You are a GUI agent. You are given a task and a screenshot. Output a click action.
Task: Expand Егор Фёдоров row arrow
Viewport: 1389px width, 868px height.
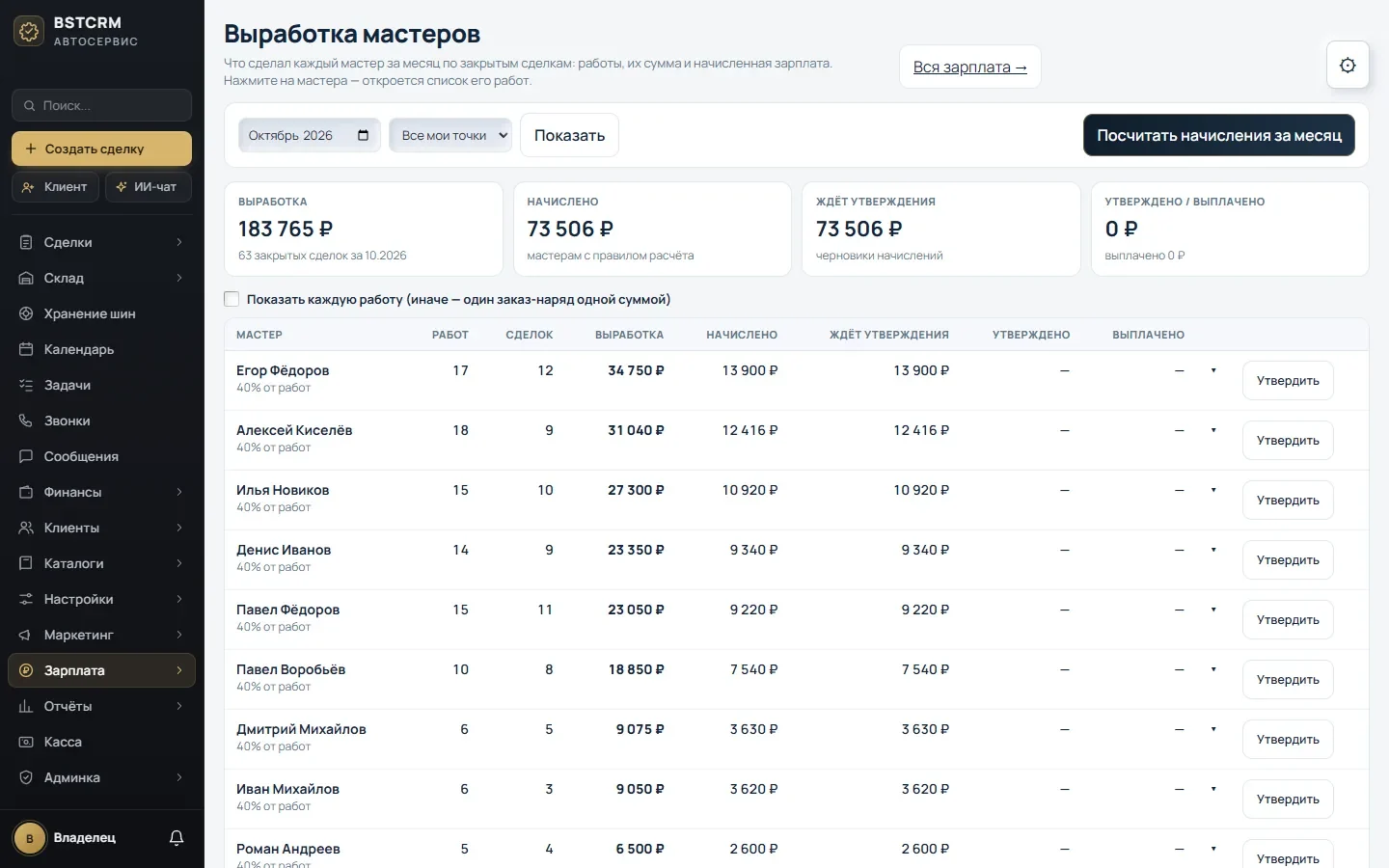tap(1213, 370)
